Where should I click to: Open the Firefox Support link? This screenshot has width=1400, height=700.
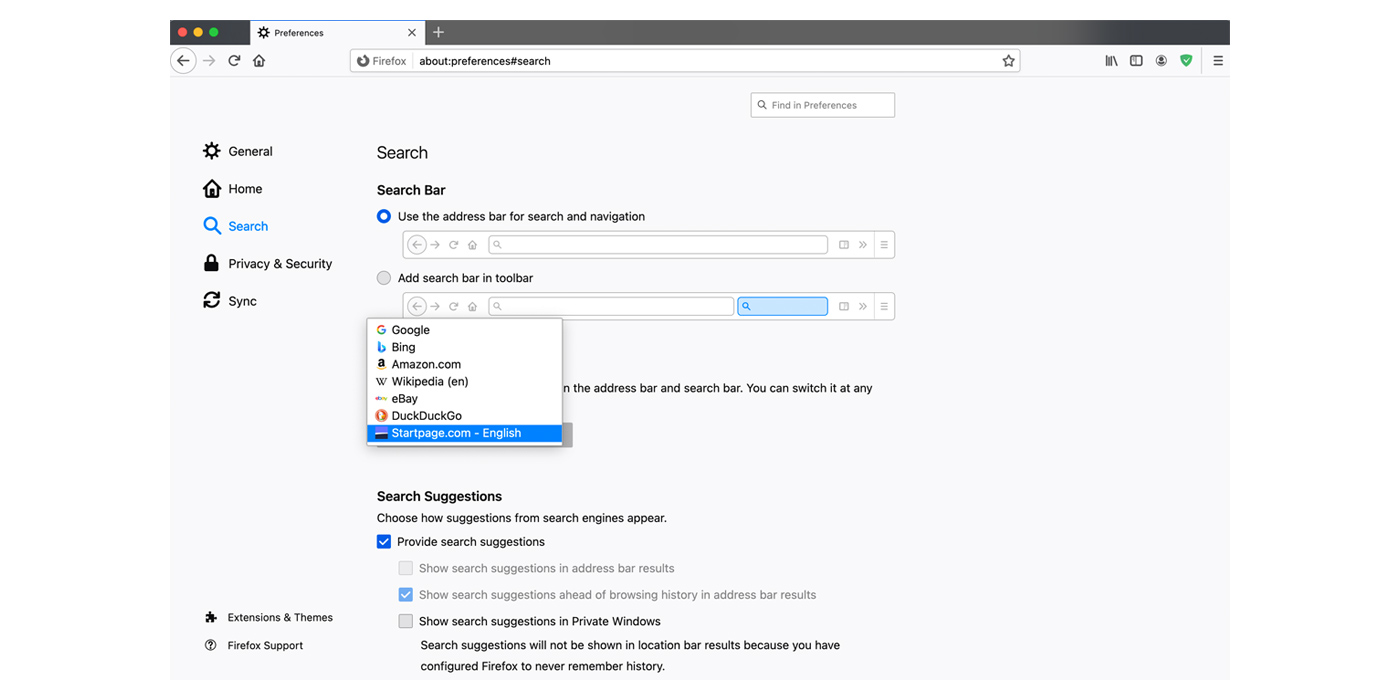[264, 646]
